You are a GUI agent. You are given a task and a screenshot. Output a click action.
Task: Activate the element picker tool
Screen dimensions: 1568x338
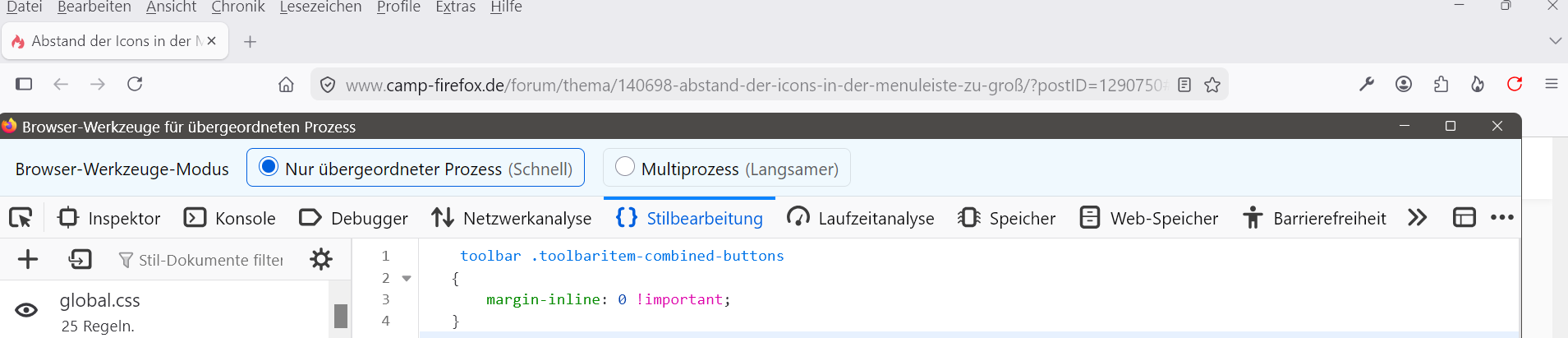coord(21,218)
